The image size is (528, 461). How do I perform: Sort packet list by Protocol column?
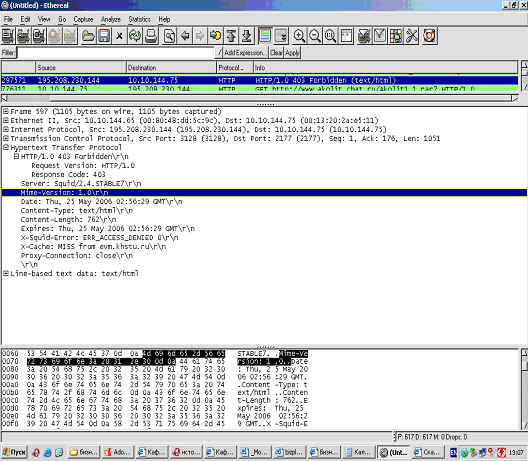click(235, 68)
